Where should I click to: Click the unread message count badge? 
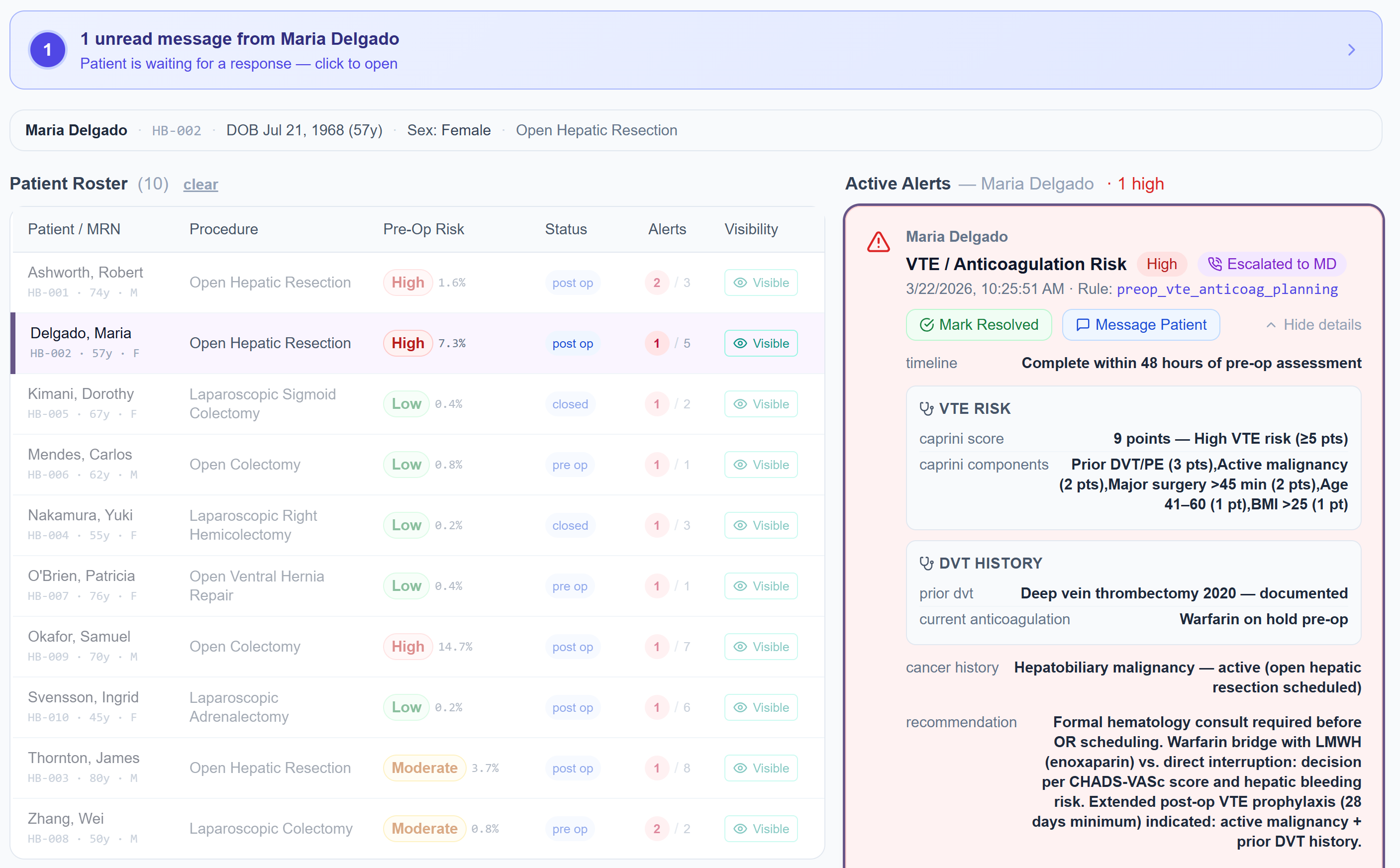point(48,49)
